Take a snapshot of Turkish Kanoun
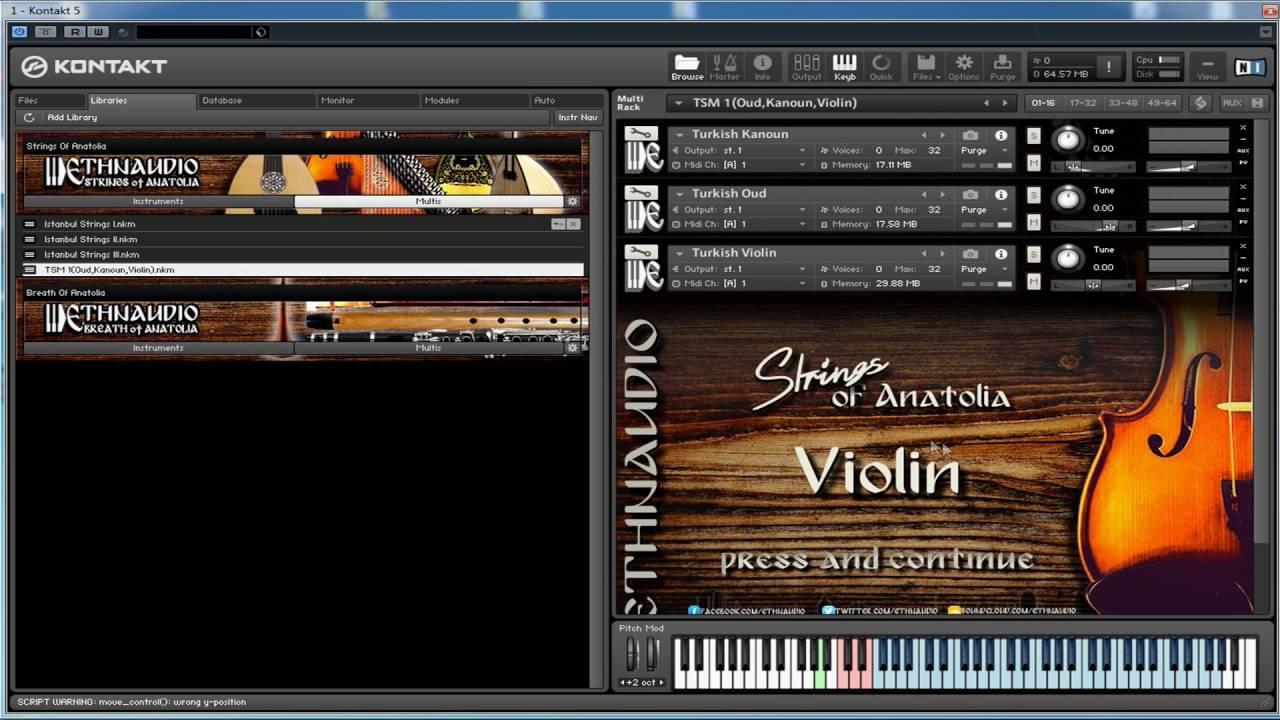This screenshot has height=720, width=1280. [x=970, y=135]
